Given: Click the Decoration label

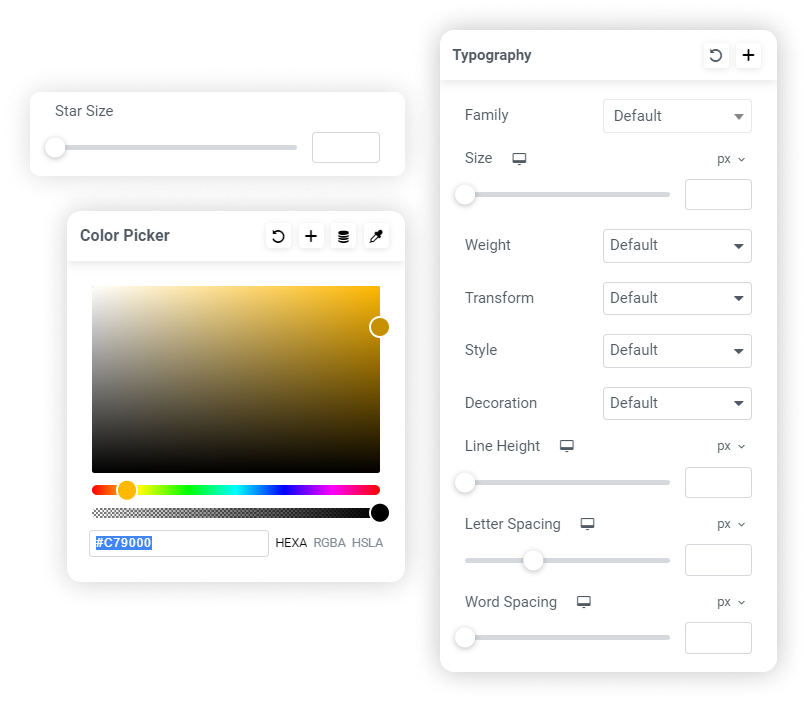Looking at the screenshot, I should (x=501, y=403).
